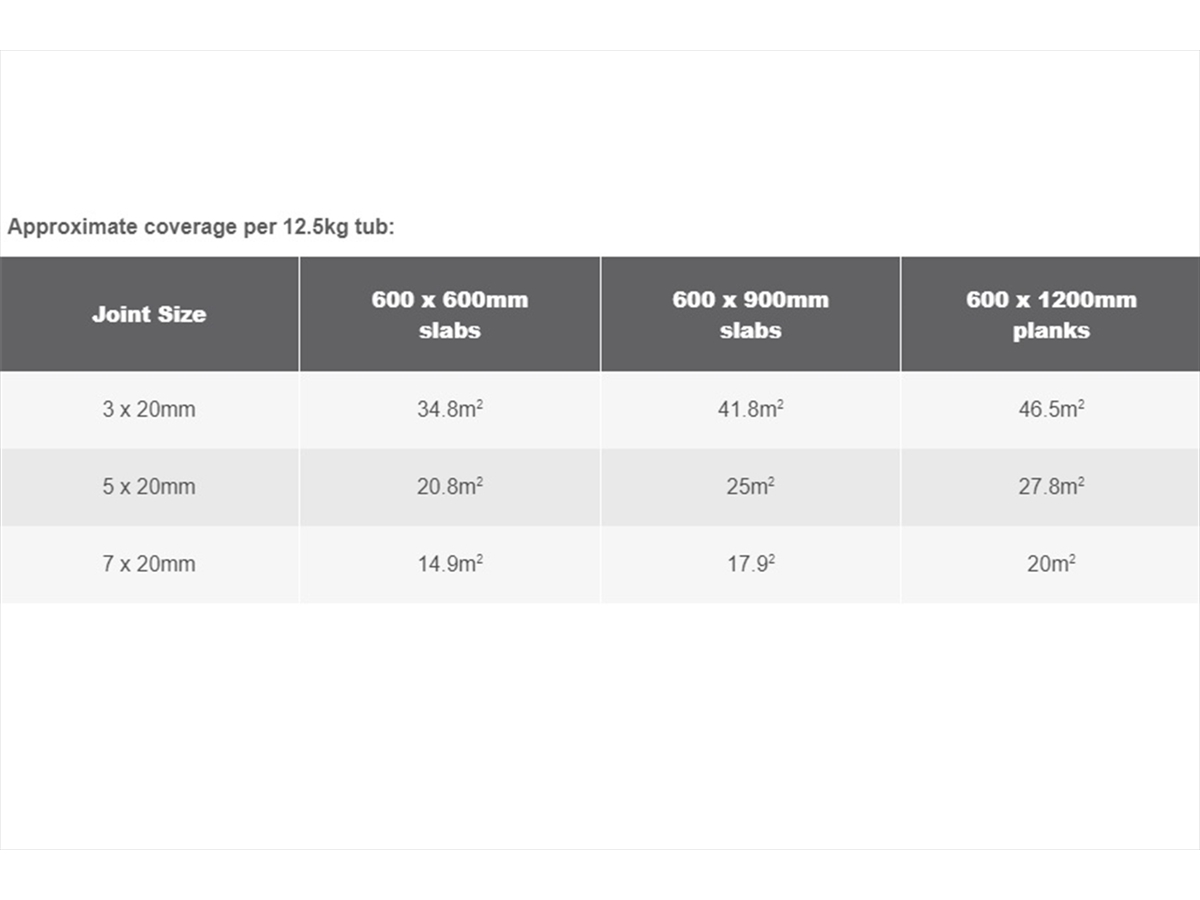
Task: Click the word "planks" in the last header
Action: 1051,331
